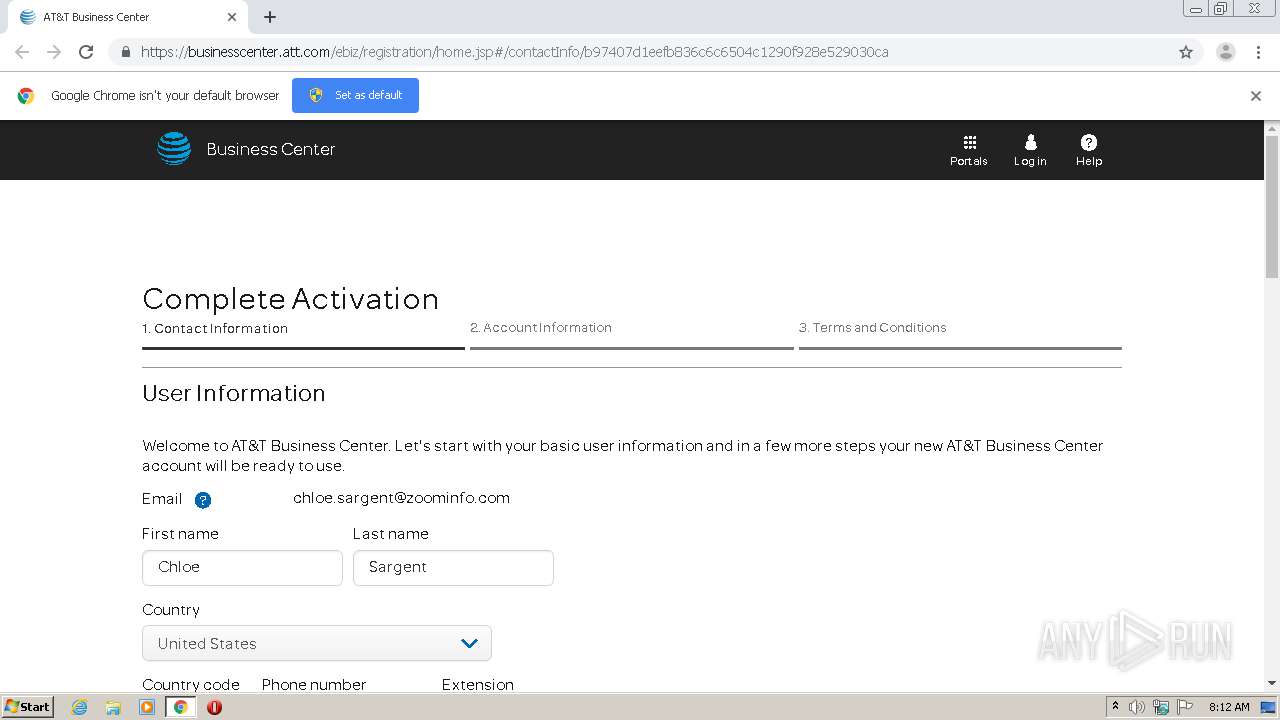Dismiss the default browser notification bar
Image resolution: width=1280 pixels, height=720 pixels.
[1256, 96]
